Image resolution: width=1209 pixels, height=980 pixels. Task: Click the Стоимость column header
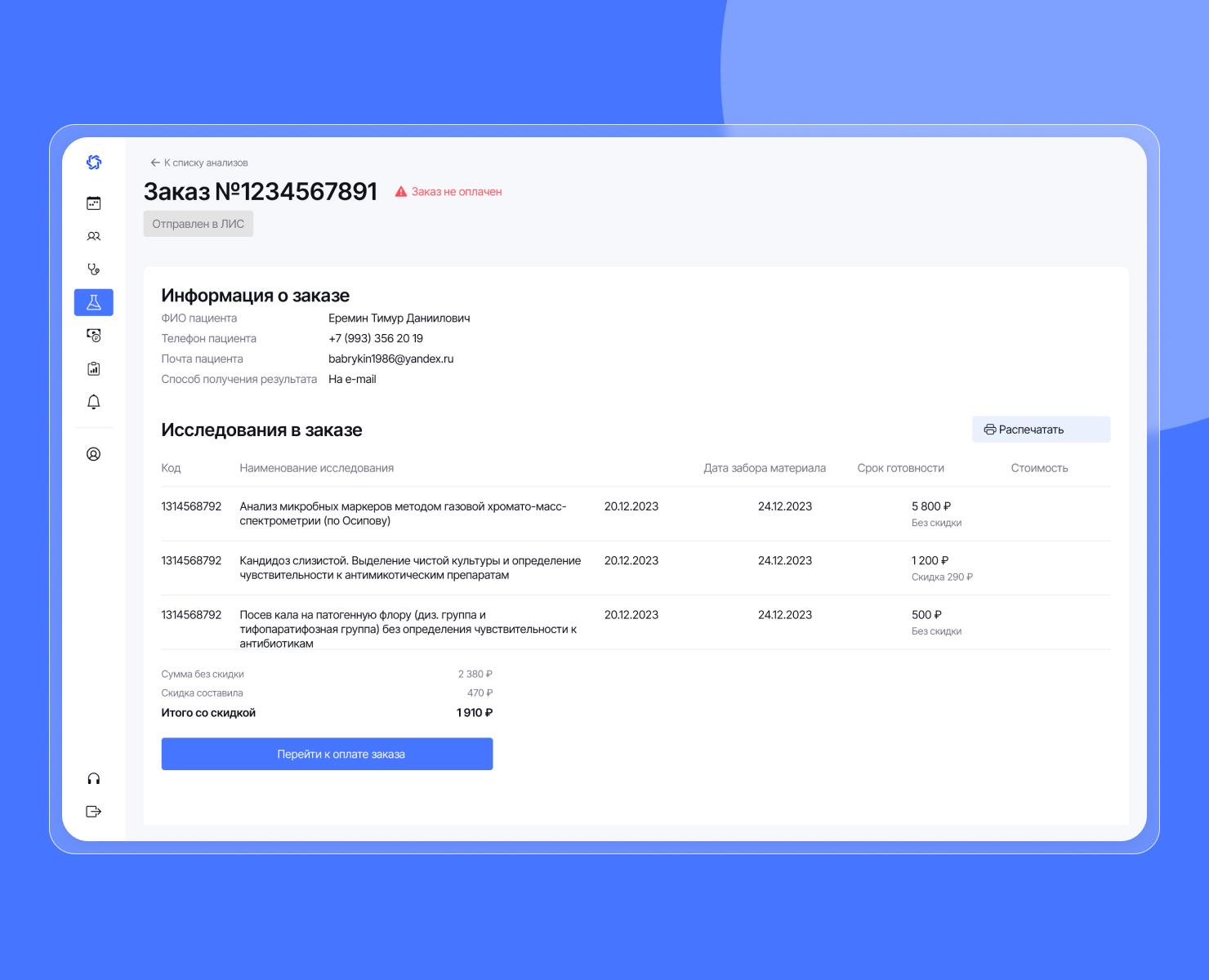[x=1039, y=468]
